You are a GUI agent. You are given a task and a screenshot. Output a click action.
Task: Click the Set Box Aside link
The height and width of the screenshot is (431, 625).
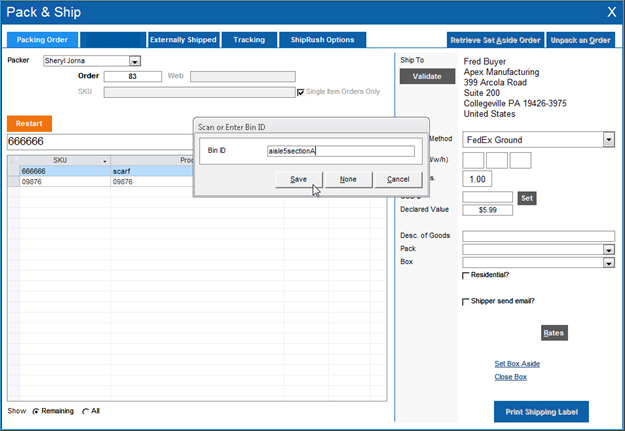517,363
